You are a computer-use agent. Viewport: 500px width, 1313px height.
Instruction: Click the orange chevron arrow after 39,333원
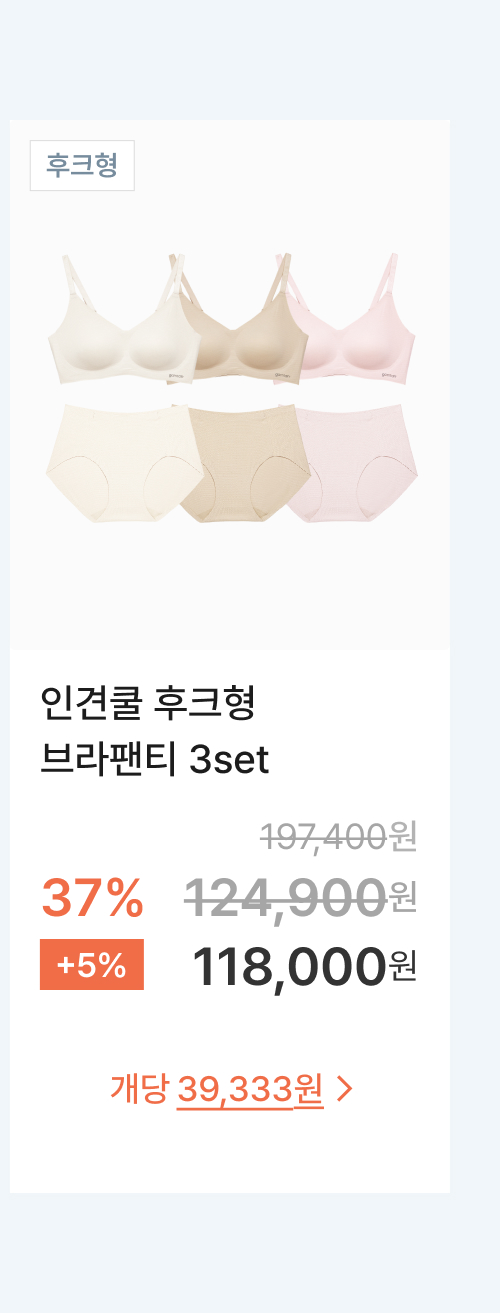(345, 1089)
